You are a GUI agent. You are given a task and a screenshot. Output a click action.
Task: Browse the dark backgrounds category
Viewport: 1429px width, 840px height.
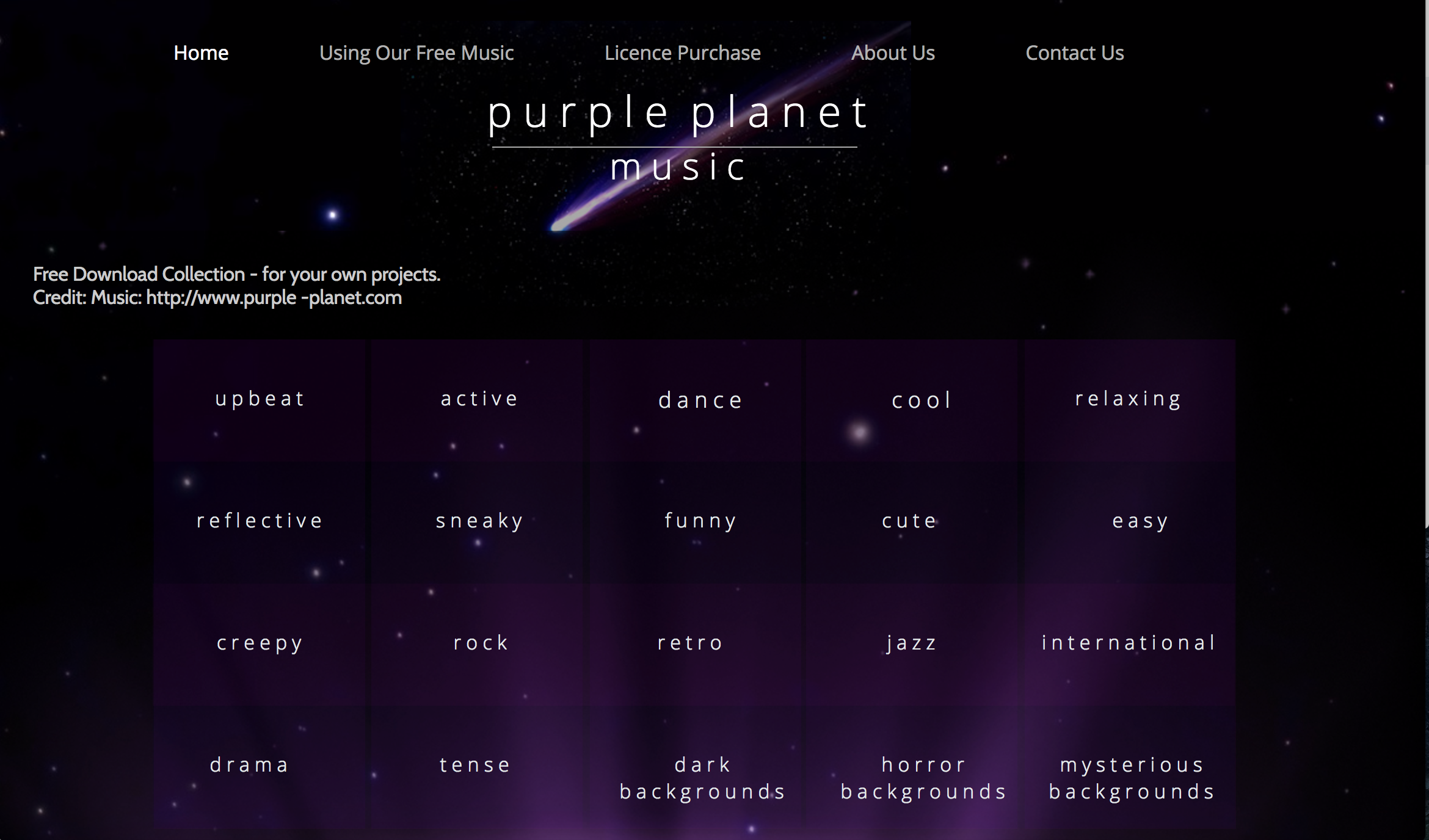tap(702, 778)
